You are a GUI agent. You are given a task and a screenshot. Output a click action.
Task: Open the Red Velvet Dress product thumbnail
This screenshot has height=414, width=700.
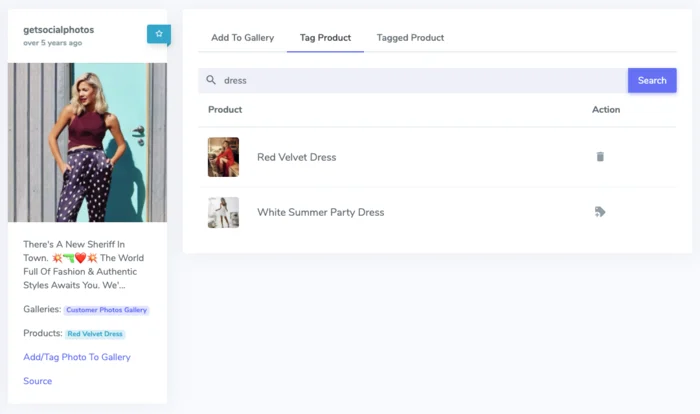tap(223, 157)
